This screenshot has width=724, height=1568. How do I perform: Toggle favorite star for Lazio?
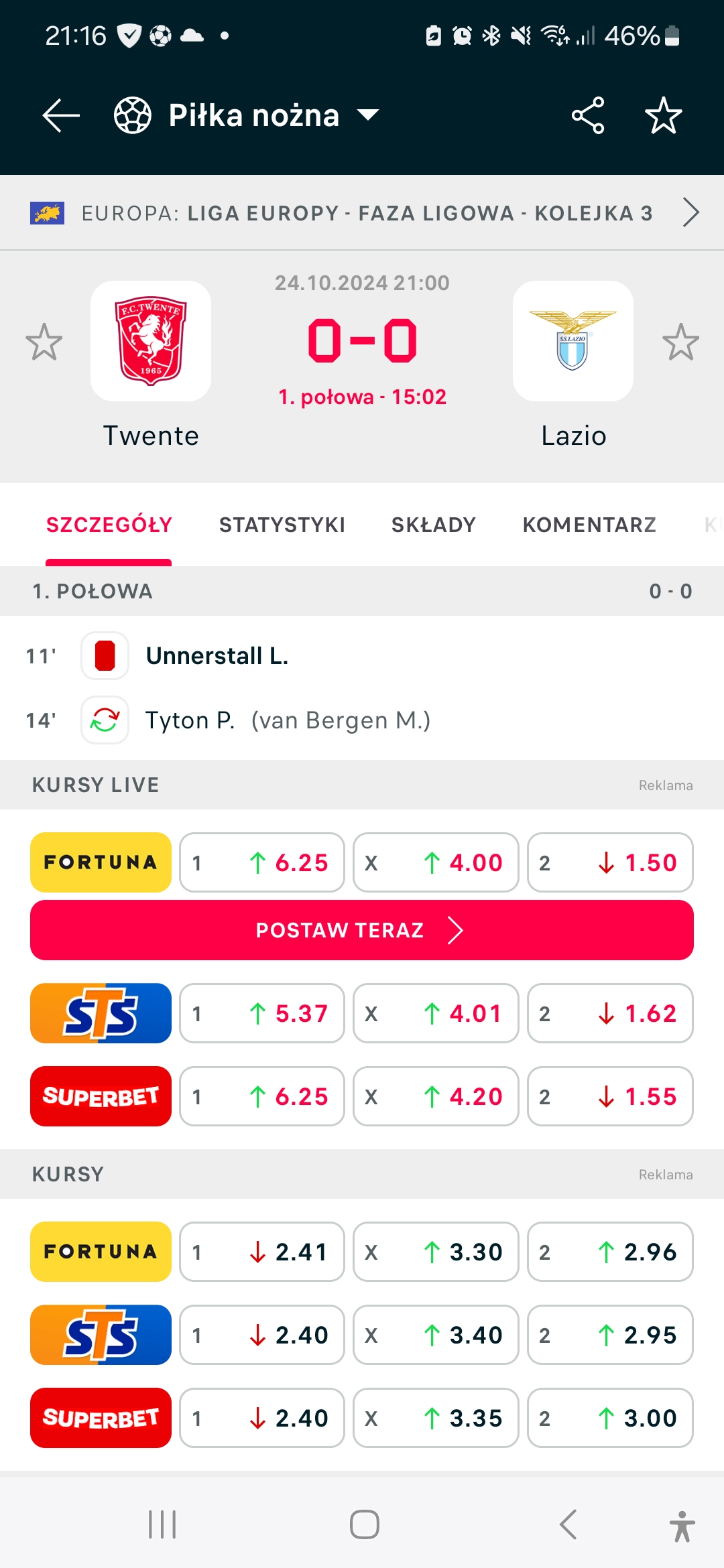click(680, 342)
